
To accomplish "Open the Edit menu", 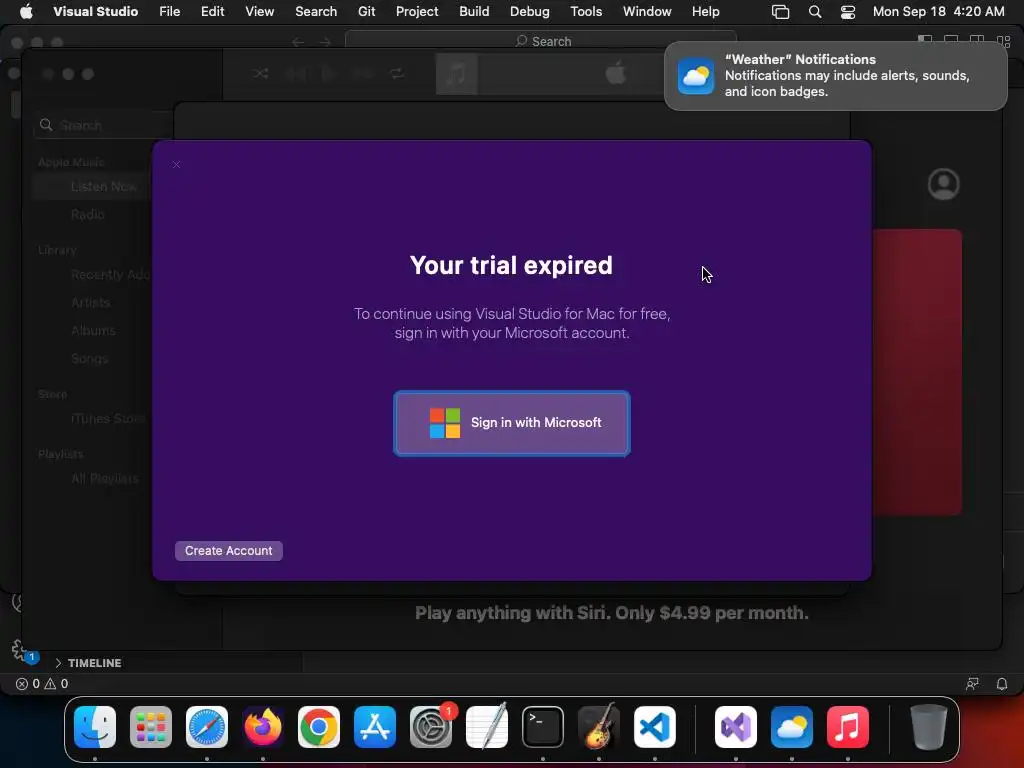I will (x=212, y=11).
